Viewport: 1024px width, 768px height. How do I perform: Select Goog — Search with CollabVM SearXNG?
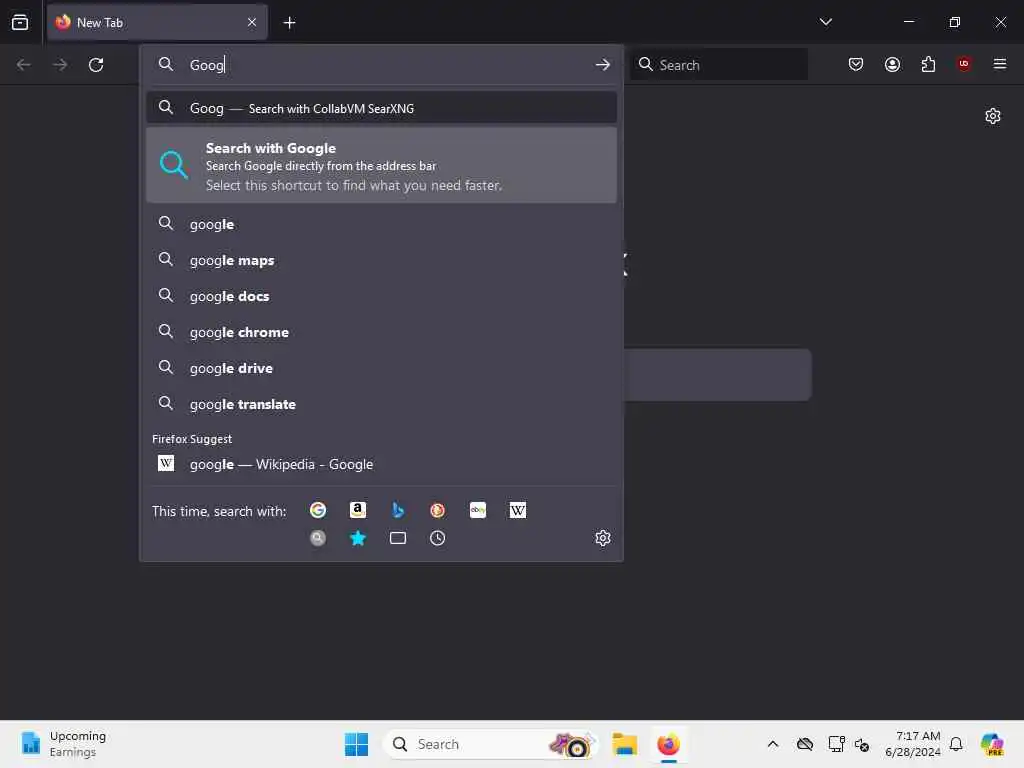(x=382, y=108)
